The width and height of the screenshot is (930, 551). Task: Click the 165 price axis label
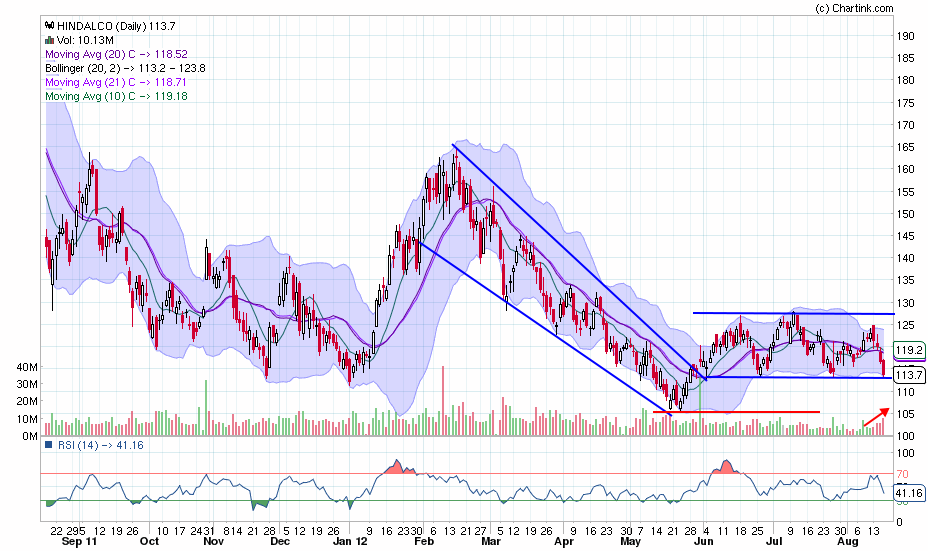906,147
